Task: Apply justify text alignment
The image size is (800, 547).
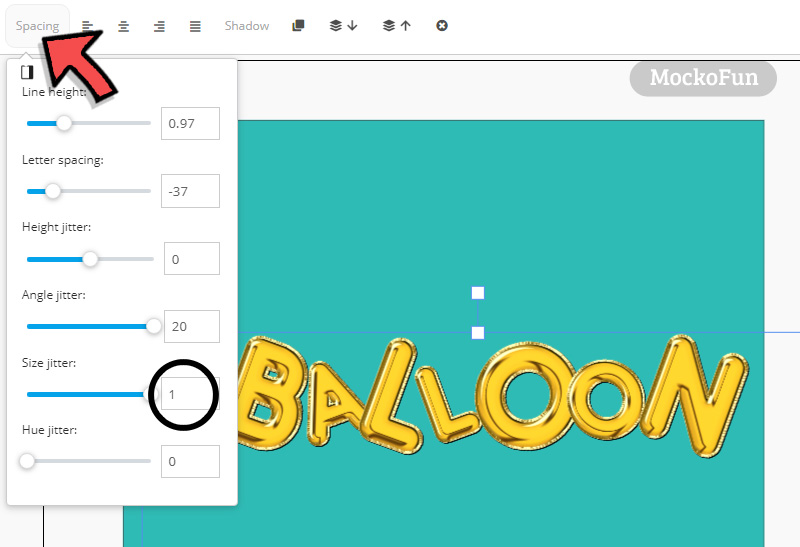Action: tap(195, 26)
